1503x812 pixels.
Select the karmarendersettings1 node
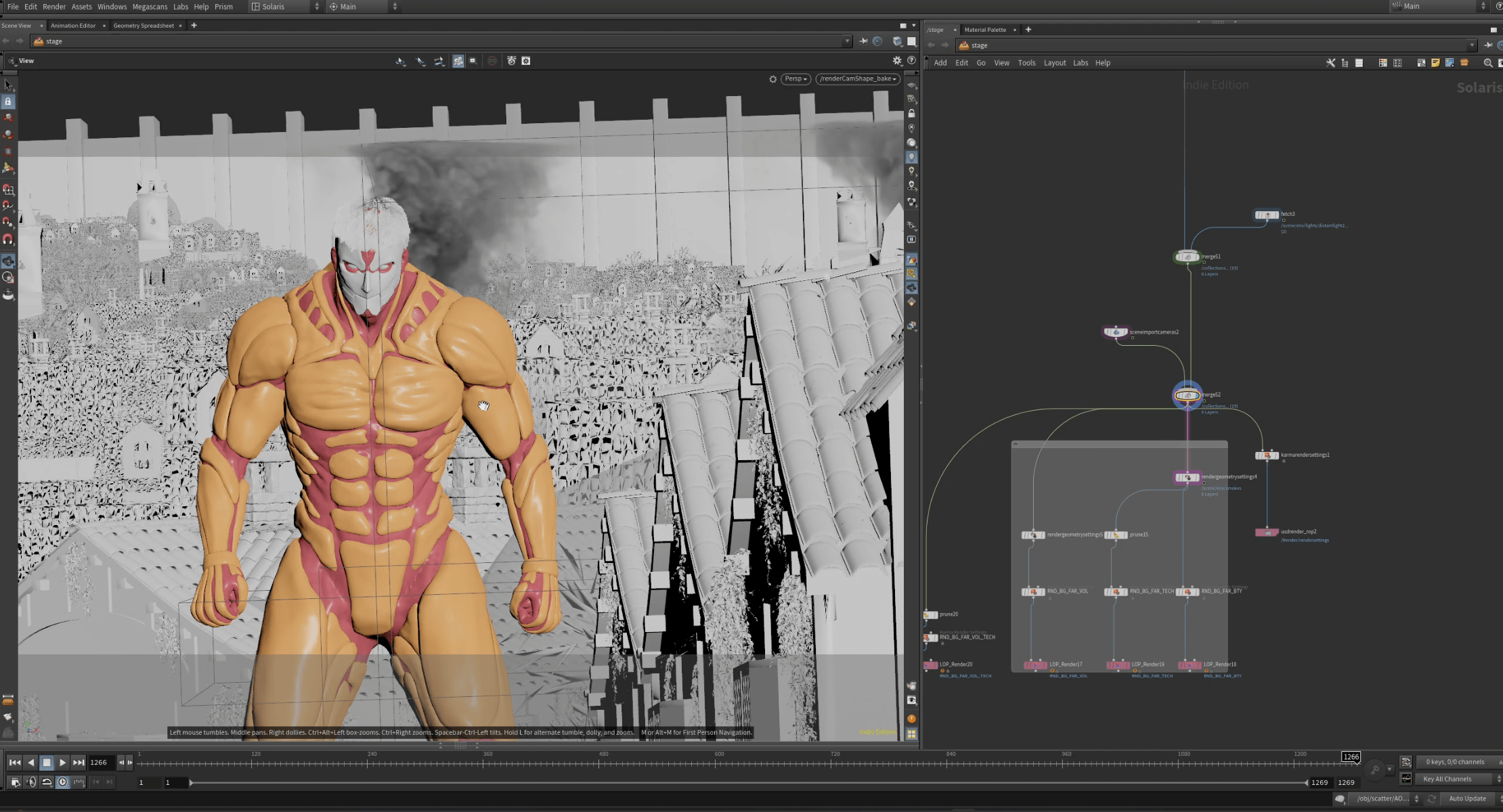1267,455
